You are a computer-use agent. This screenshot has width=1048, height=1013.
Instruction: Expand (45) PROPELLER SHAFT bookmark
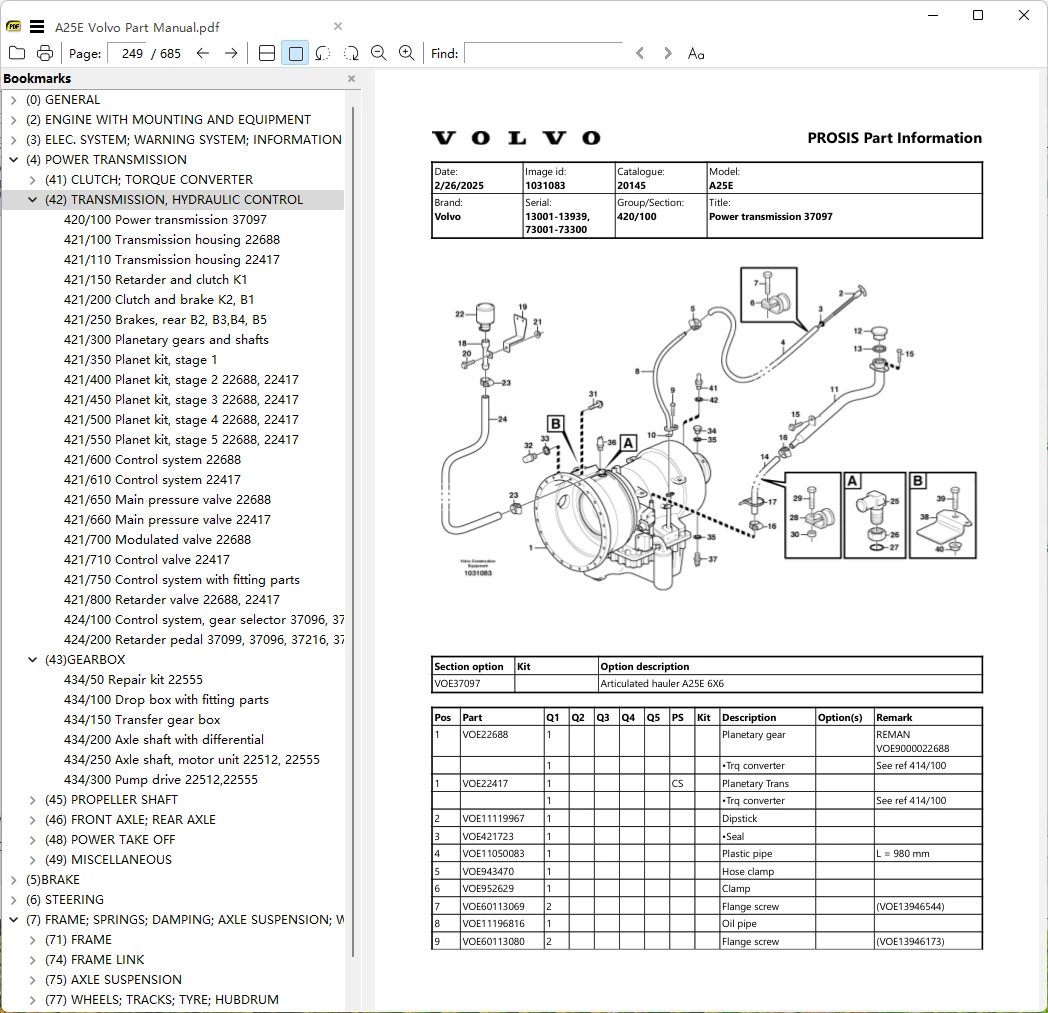coord(32,800)
